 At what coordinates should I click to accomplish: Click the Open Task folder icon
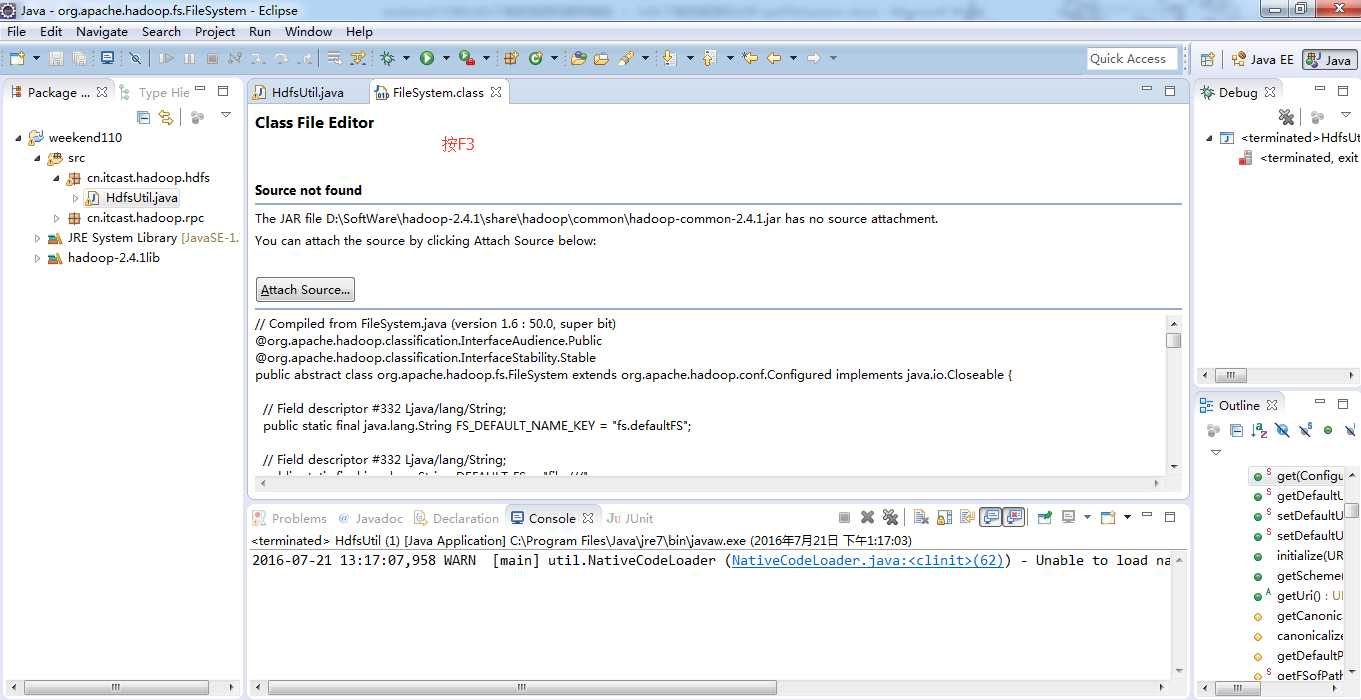[x=601, y=58]
